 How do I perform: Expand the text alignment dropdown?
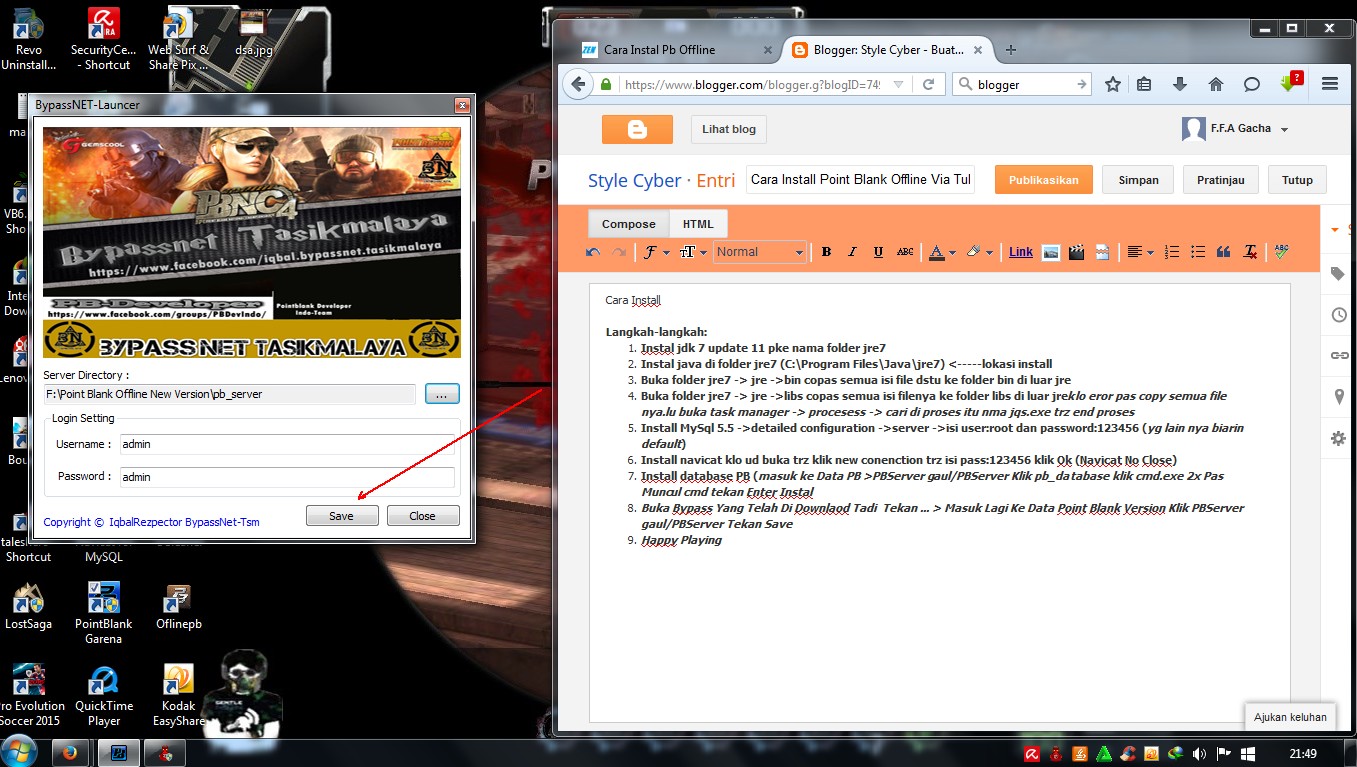coord(1140,252)
